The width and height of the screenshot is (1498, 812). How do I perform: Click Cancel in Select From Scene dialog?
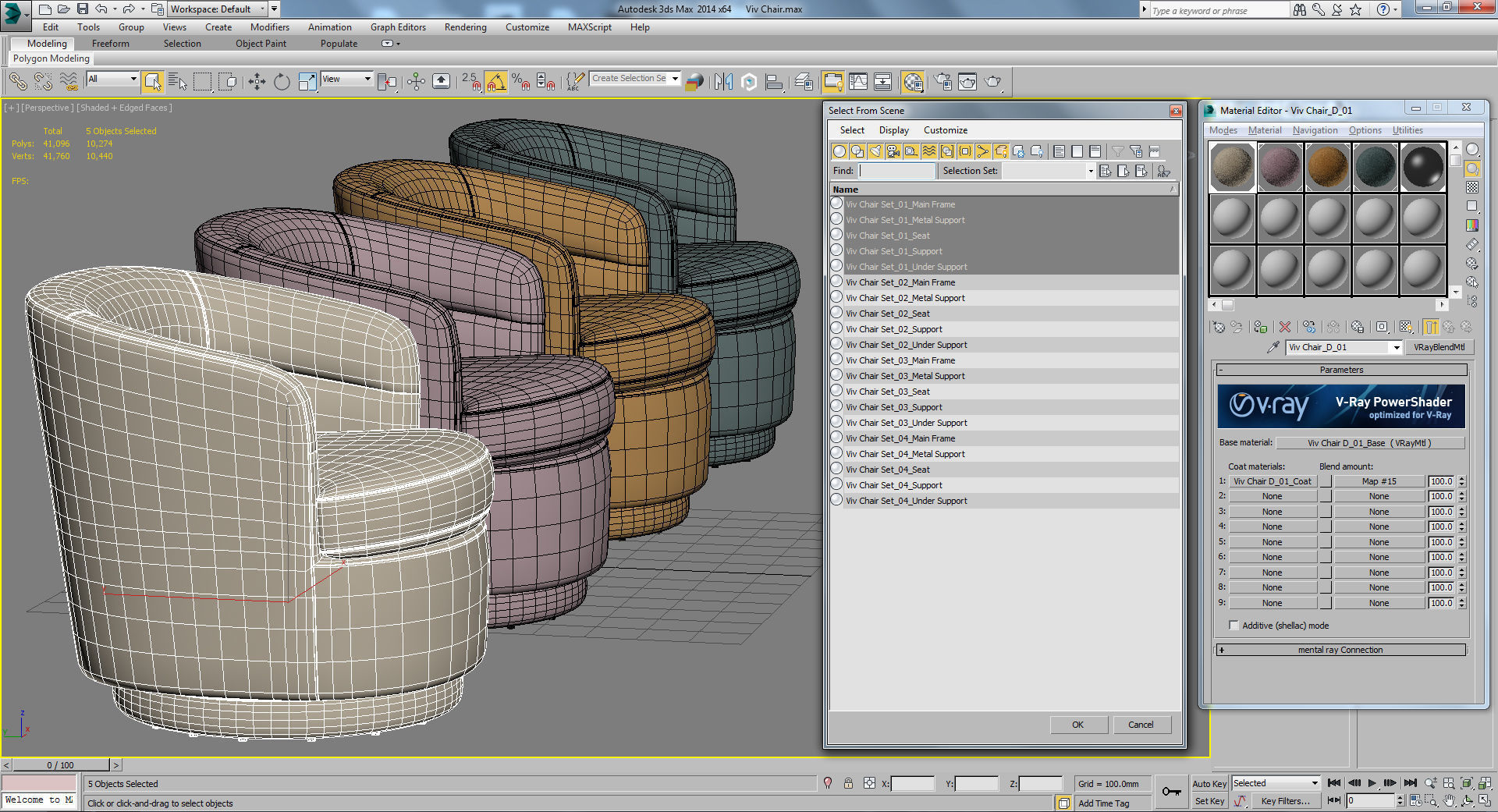coord(1141,725)
